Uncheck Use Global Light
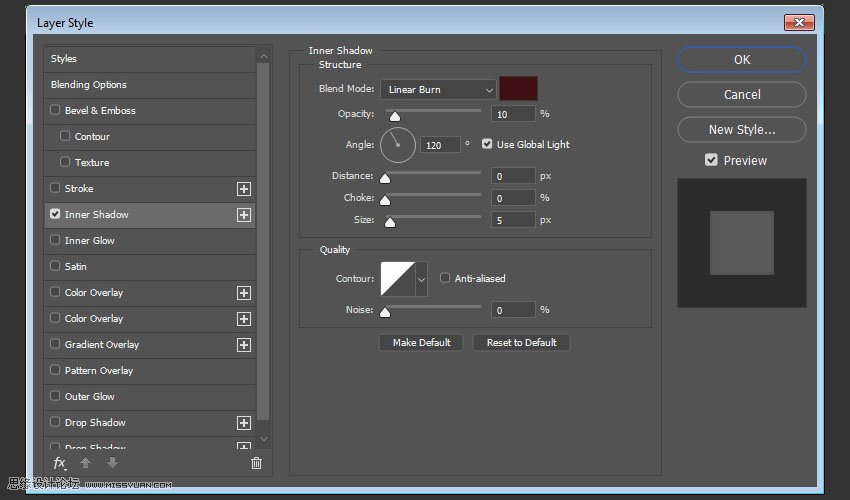Screen dimensions: 850x500 [487, 144]
